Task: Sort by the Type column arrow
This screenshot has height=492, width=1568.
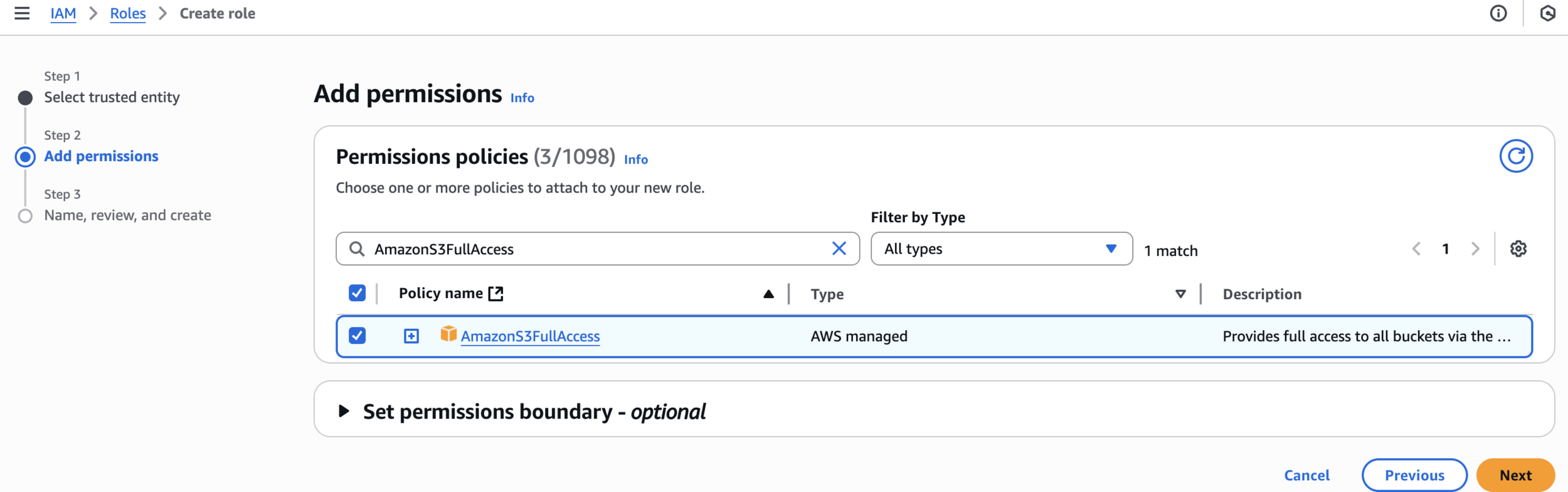Action: (1180, 294)
